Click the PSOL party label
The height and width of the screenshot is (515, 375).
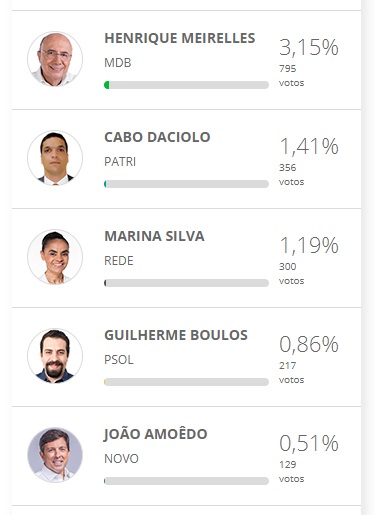point(119,360)
